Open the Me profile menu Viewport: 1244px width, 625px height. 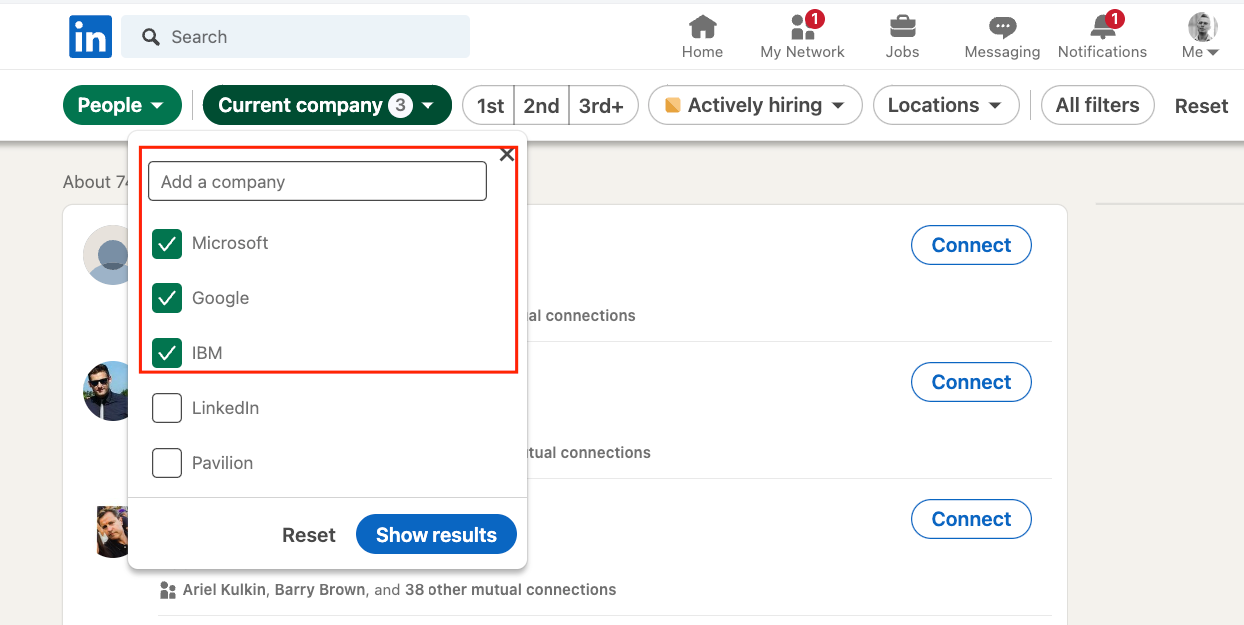pyautogui.click(x=1200, y=37)
